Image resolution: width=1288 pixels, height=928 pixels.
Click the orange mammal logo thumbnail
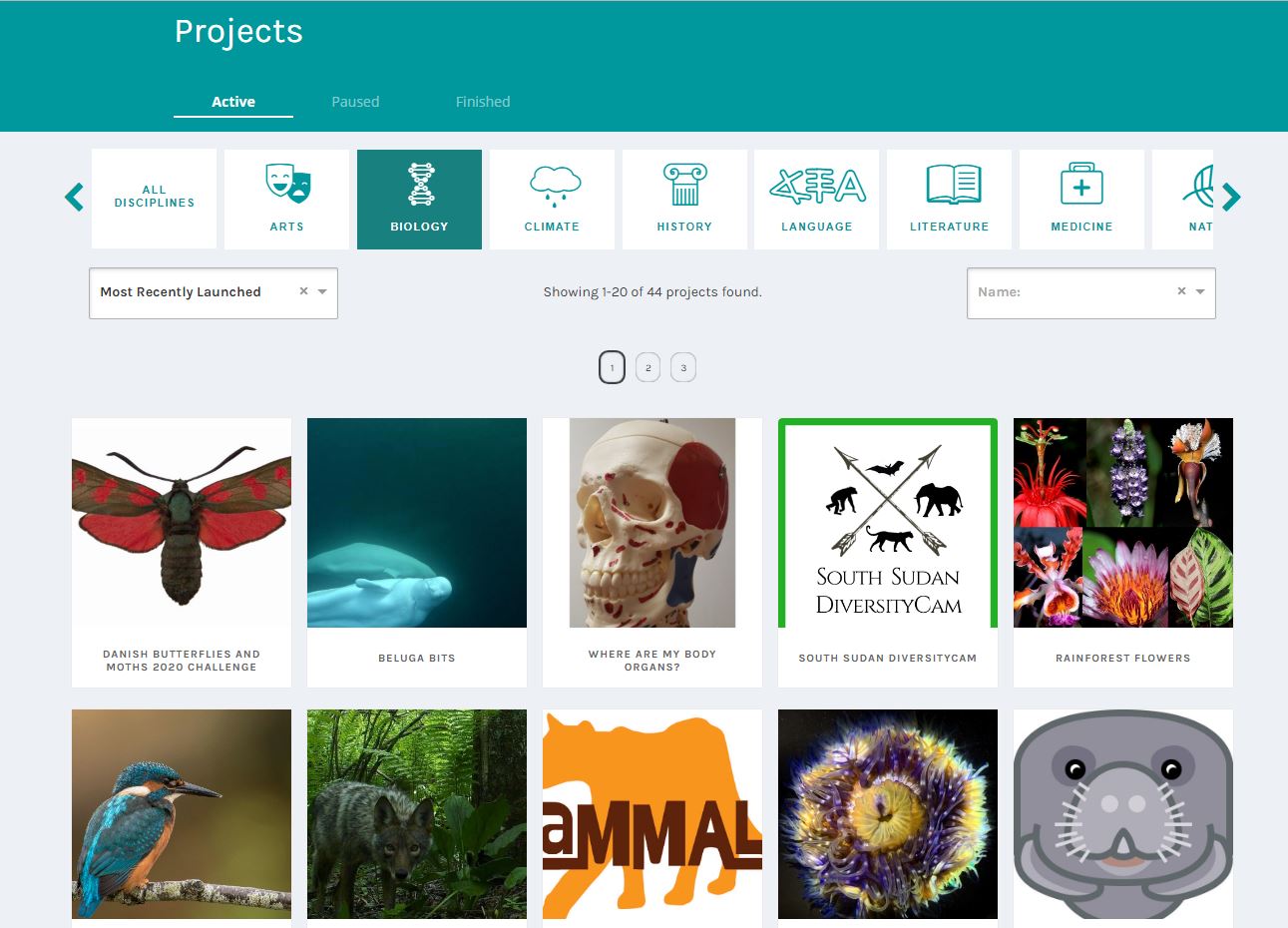(652, 814)
